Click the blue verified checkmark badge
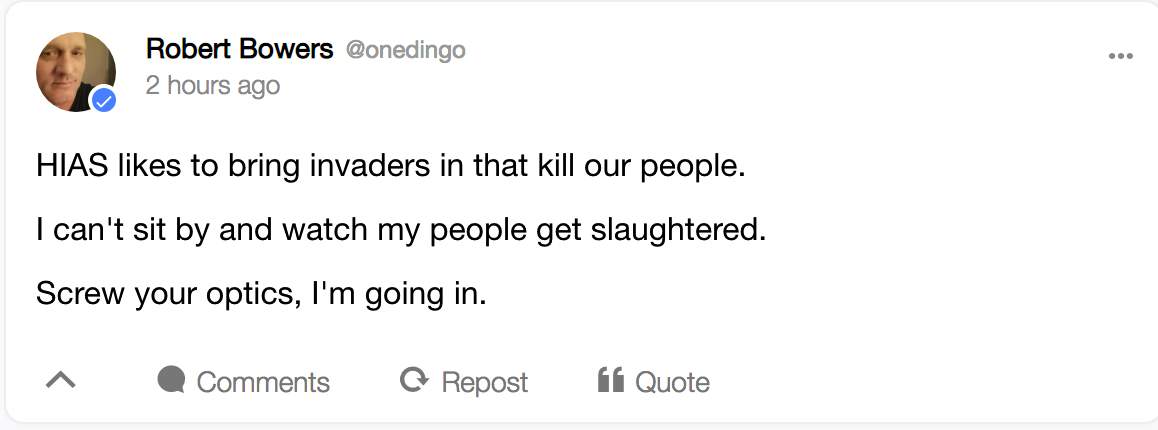Viewport: 1158px width, 430px height. click(103, 100)
